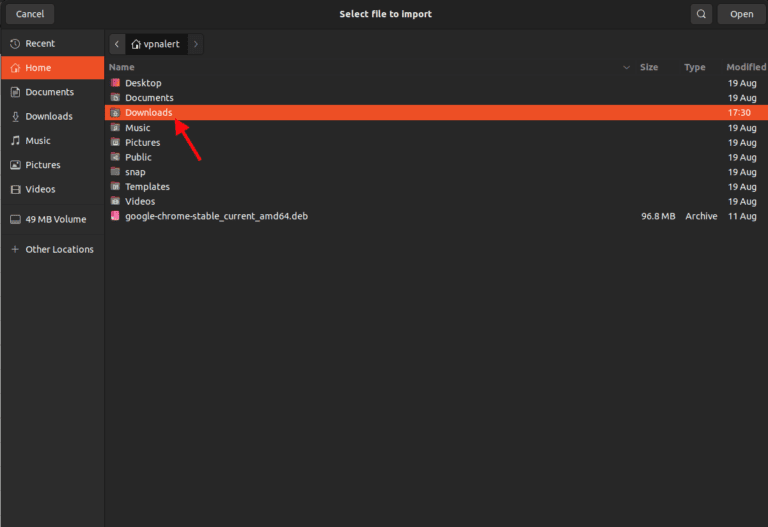Select the Public folder name
The height and width of the screenshot is (527, 768).
coord(138,157)
